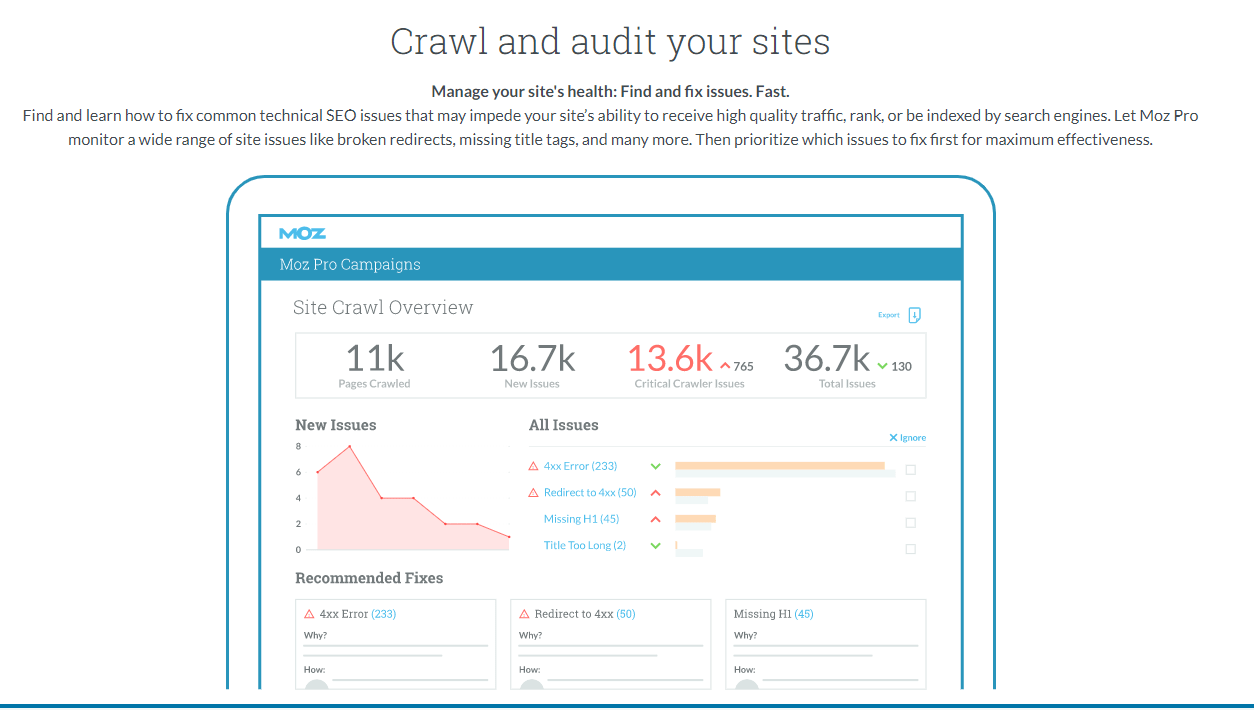1254x710 pixels.
Task: Click green down chevron for Title Too Long row
Action: click(x=656, y=545)
